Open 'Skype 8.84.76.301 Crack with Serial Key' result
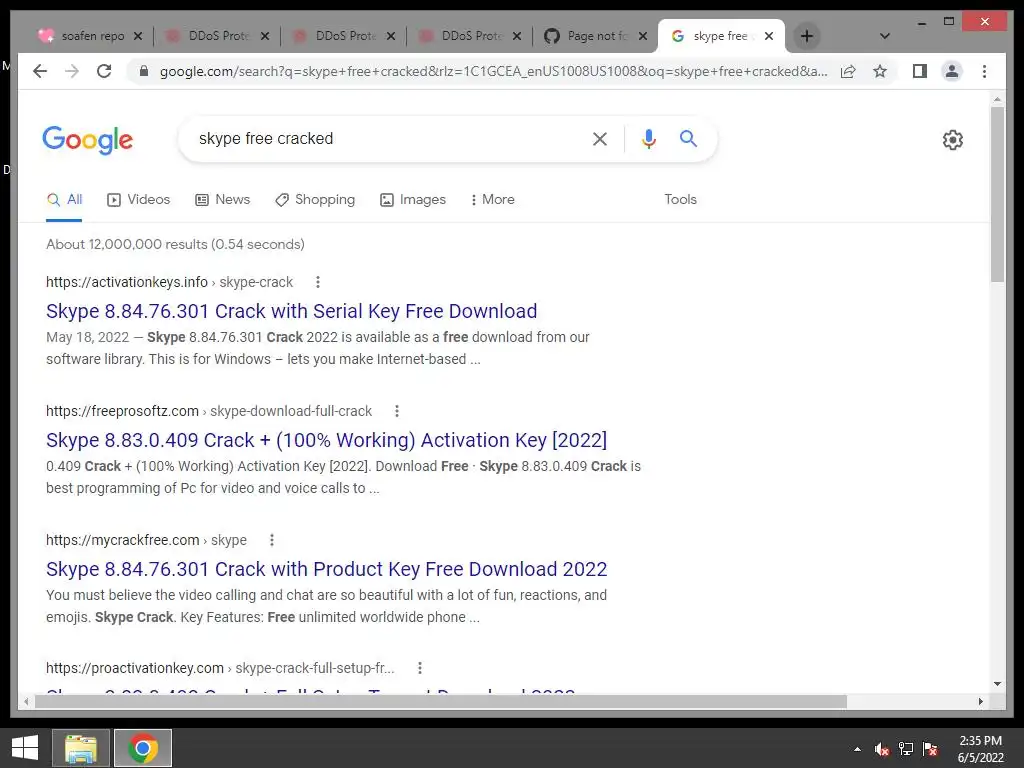Image resolution: width=1024 pixels, height=768 pixels. click(x=291, y=311)
